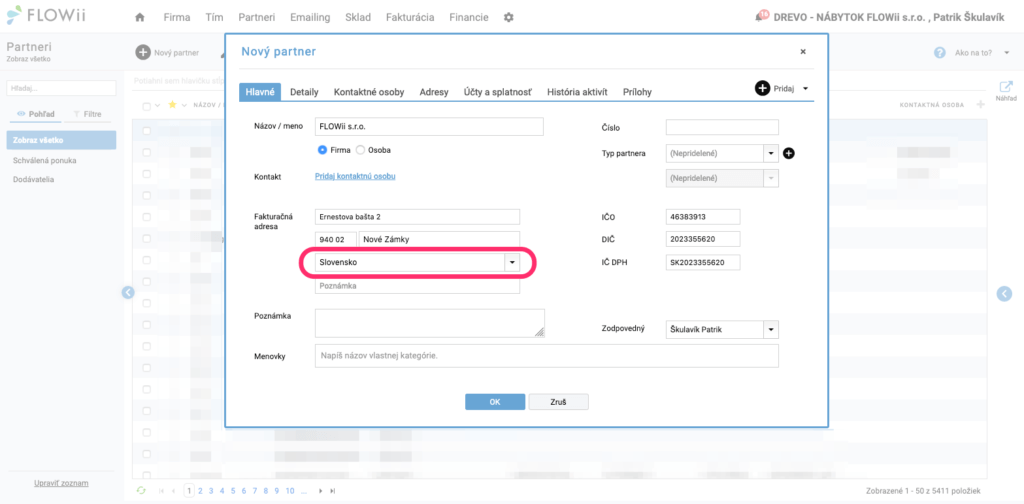1024x504 pixels.
Task: Toggle the select-all checkbox in table header
Action: (146, 106)
